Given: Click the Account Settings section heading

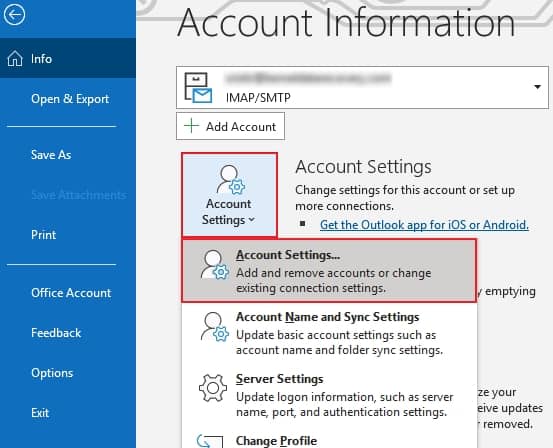Looking at the screenshot, I should point(363,167).
